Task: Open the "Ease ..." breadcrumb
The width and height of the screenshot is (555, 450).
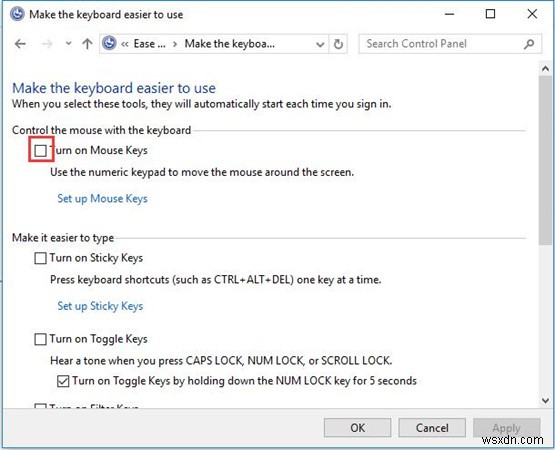Action: tap(149, 44)
